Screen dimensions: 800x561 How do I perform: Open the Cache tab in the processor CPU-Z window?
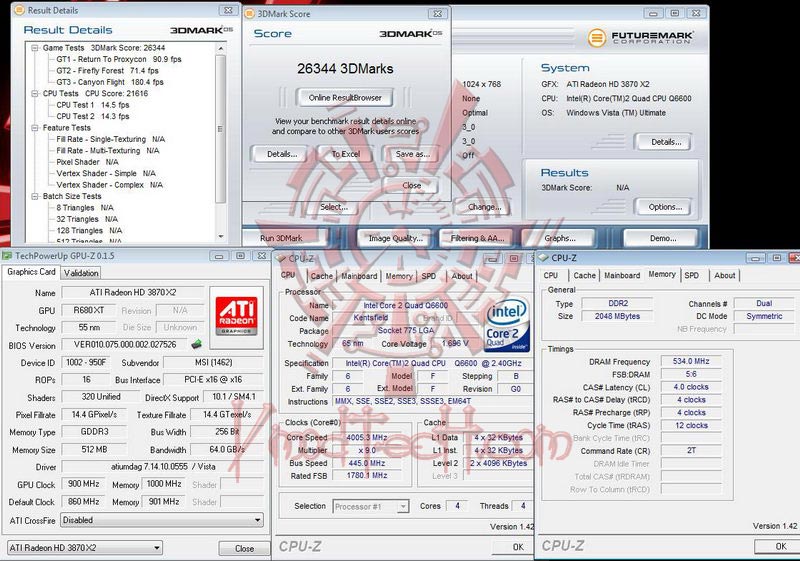[321, 276]
